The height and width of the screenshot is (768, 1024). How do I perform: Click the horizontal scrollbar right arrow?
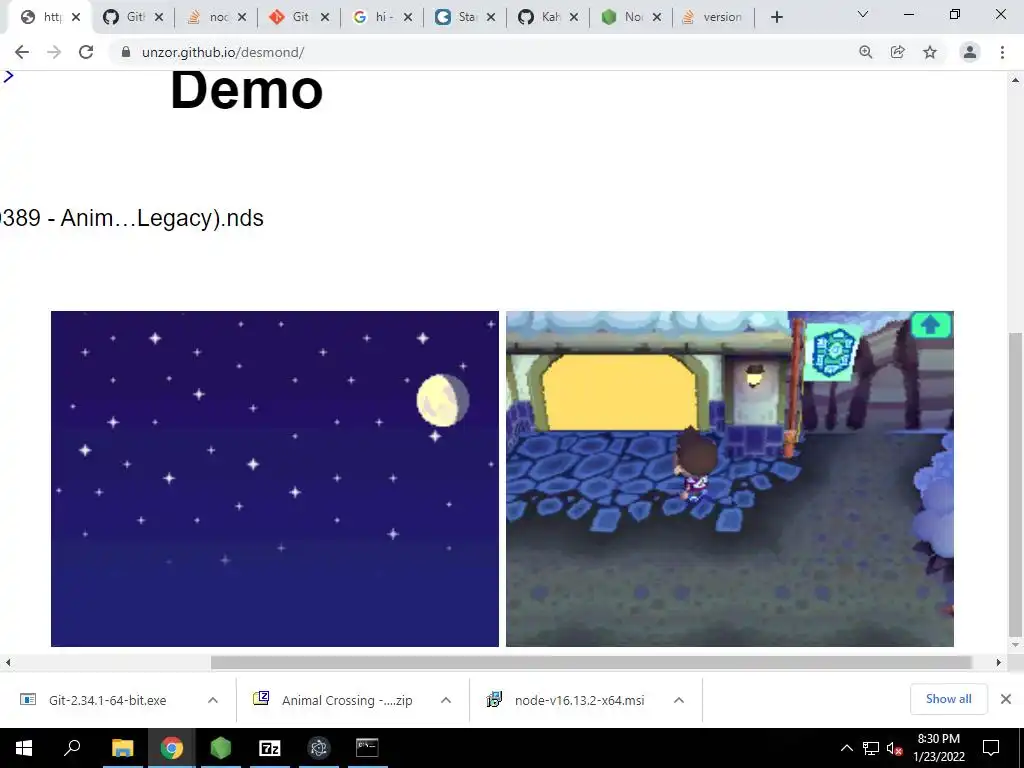[999, 662]
